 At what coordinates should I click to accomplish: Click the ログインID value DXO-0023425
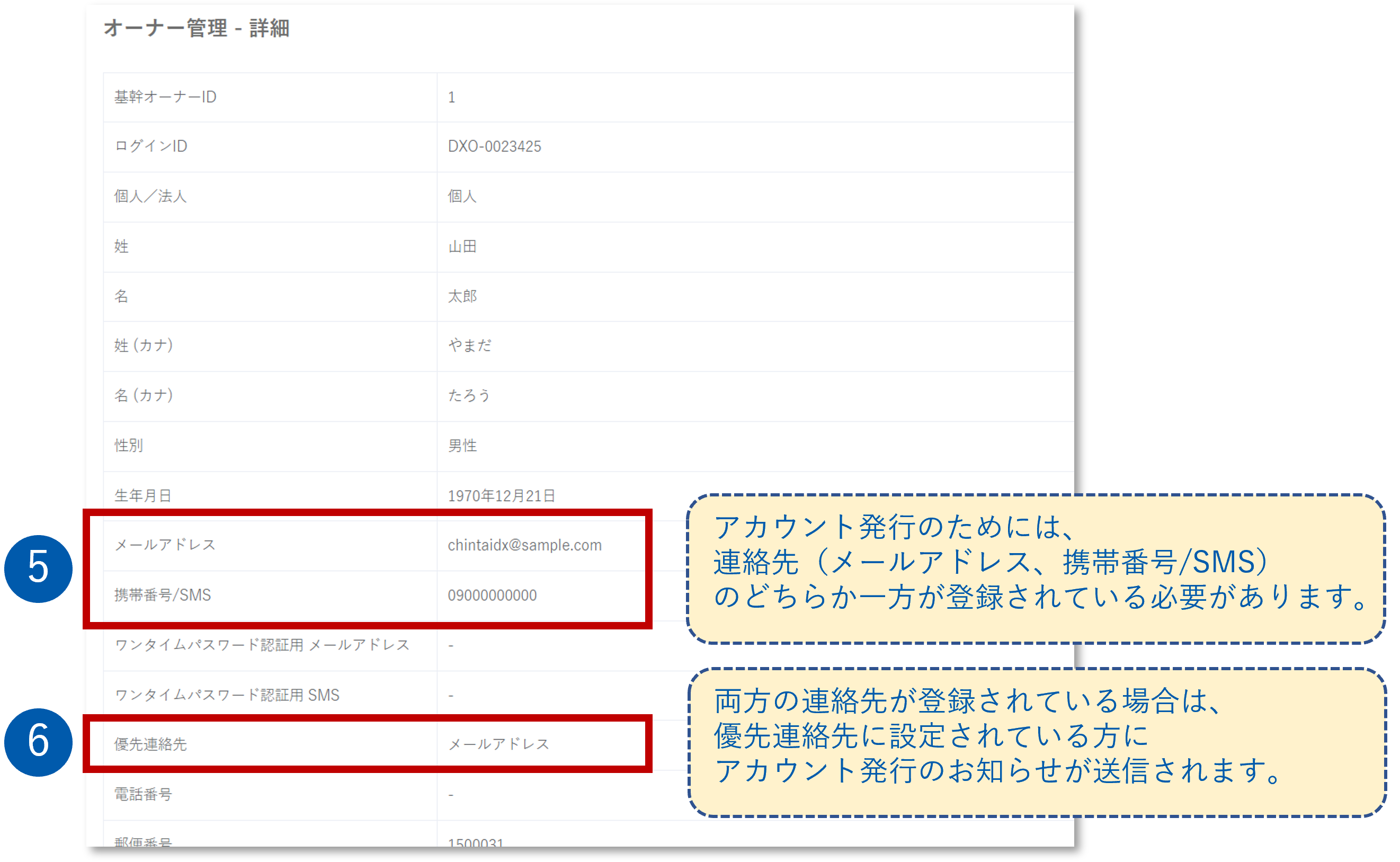click(x=494, y=146)
